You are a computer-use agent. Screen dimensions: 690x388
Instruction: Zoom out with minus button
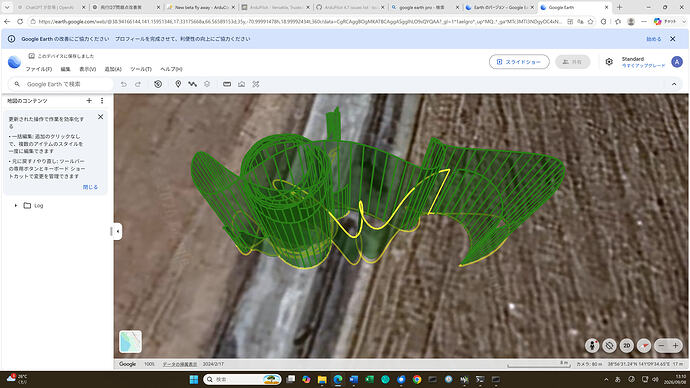click(661, 346)
